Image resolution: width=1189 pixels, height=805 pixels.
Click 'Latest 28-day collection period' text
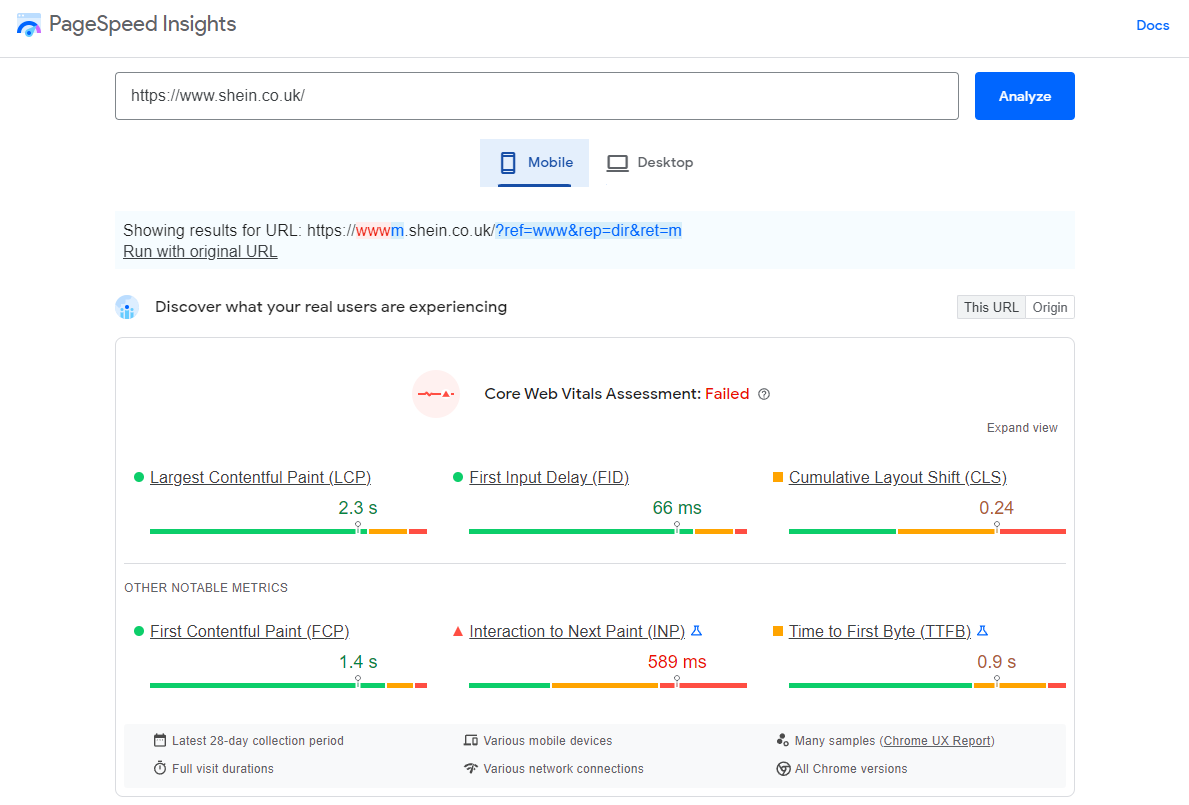coord(258,741)
